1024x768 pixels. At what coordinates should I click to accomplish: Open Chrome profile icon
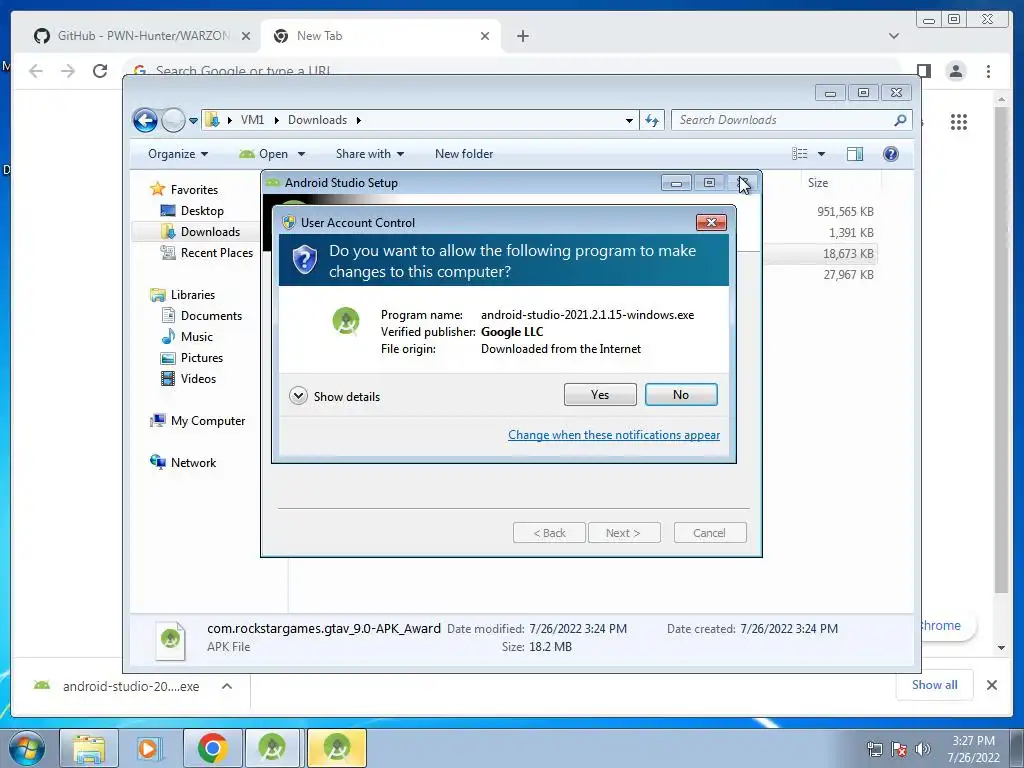(956, 71)
